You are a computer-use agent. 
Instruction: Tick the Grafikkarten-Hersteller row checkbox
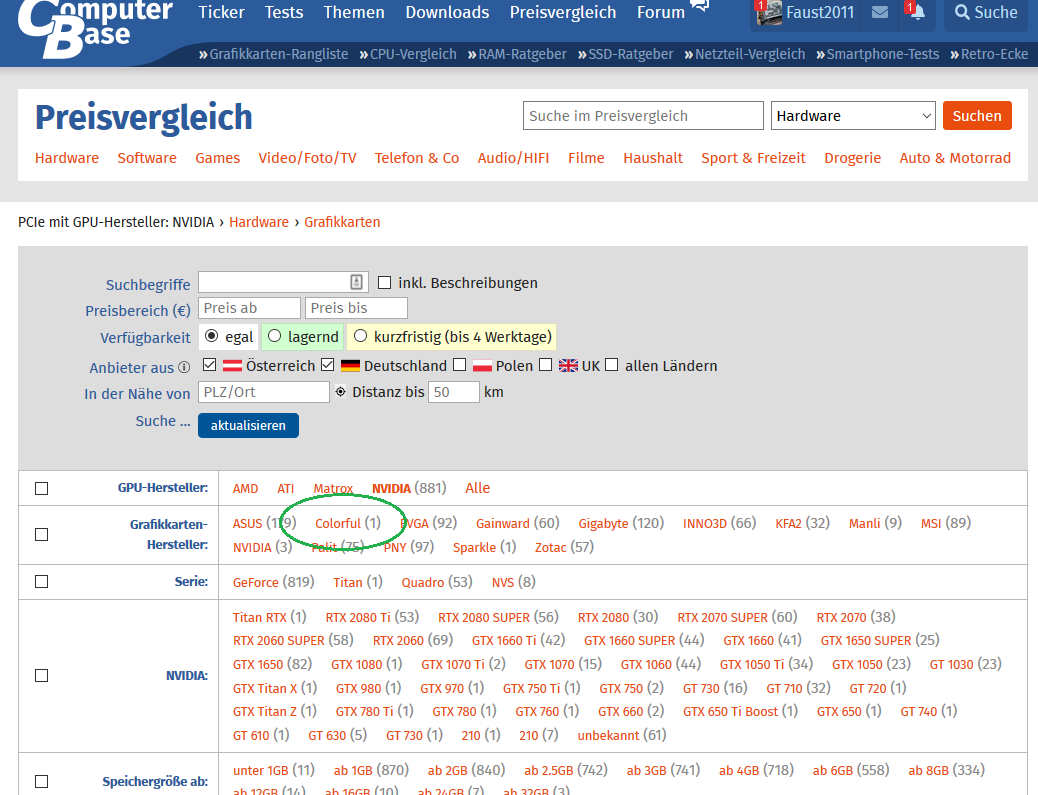pos(42,534)
